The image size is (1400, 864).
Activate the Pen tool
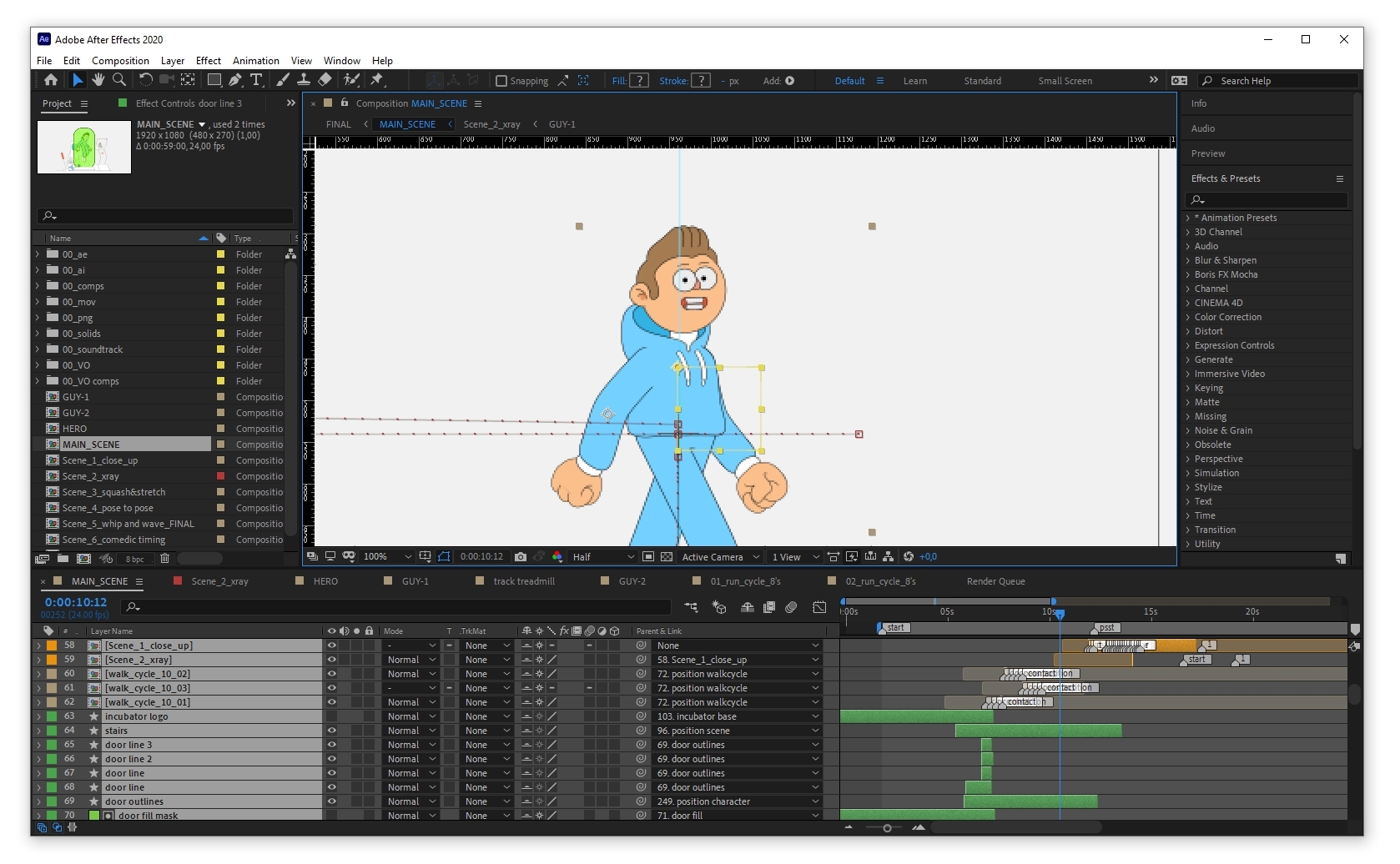234,80
